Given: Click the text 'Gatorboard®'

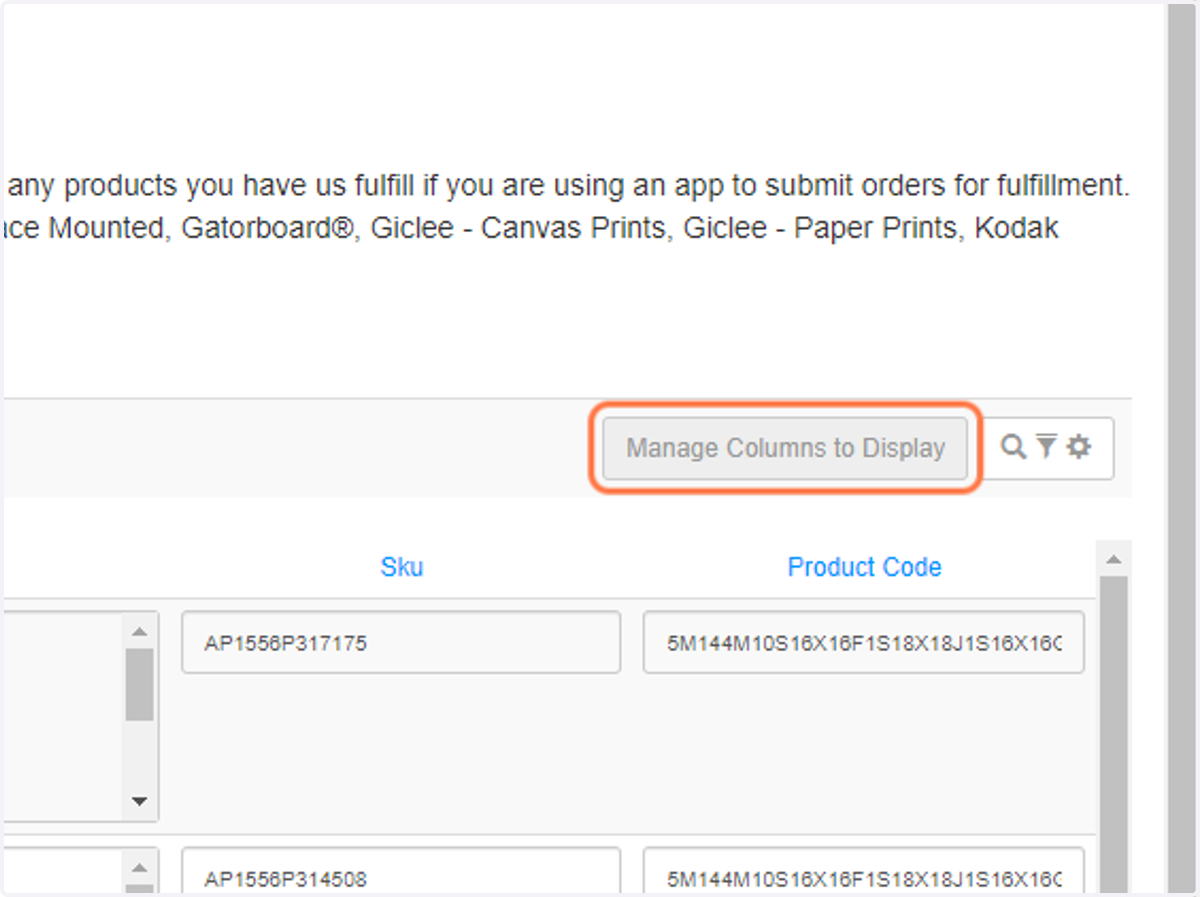Looking at the screenshot, I should 268,229.
